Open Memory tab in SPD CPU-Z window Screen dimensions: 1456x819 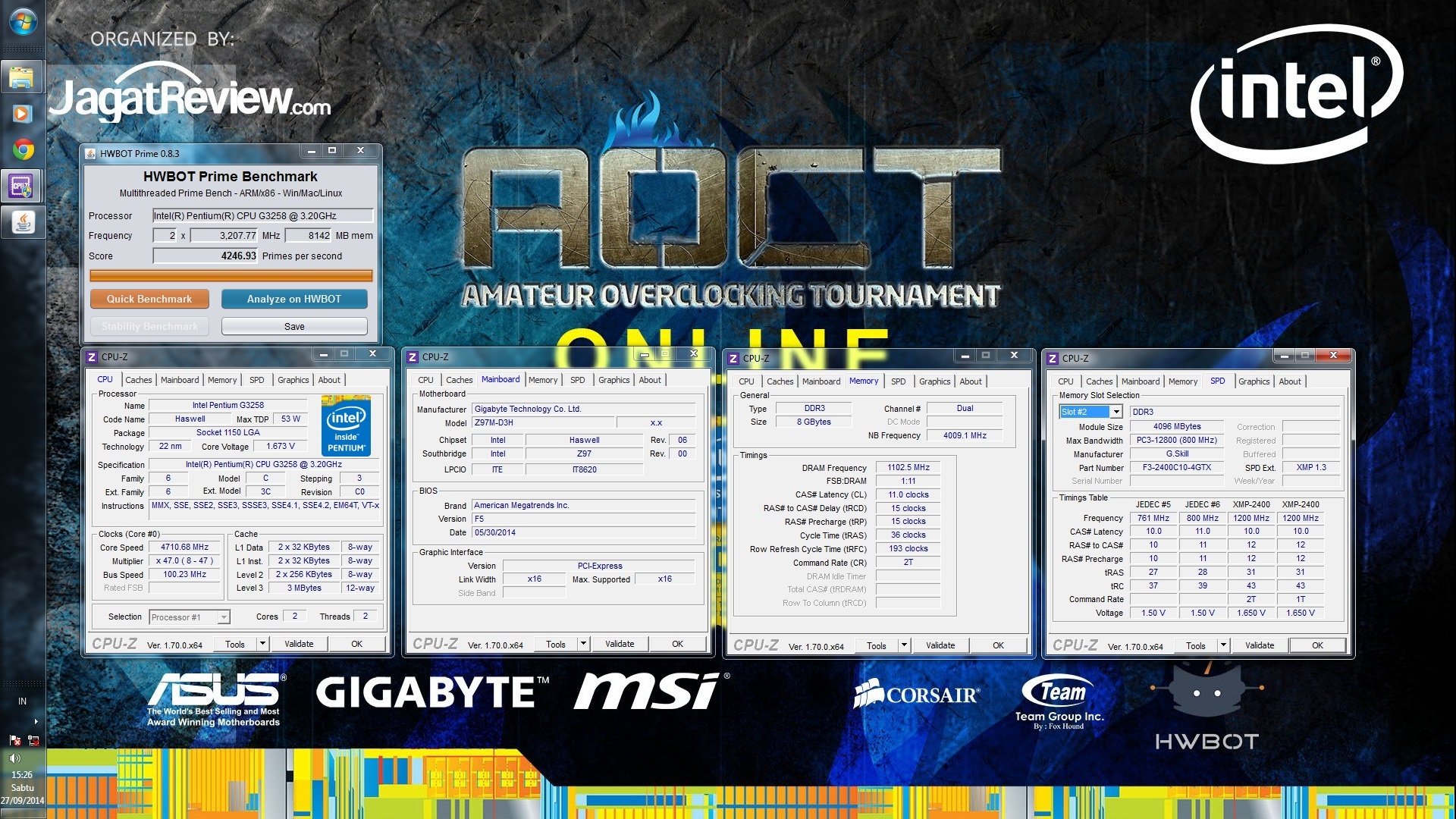(x=1183, y=381)
